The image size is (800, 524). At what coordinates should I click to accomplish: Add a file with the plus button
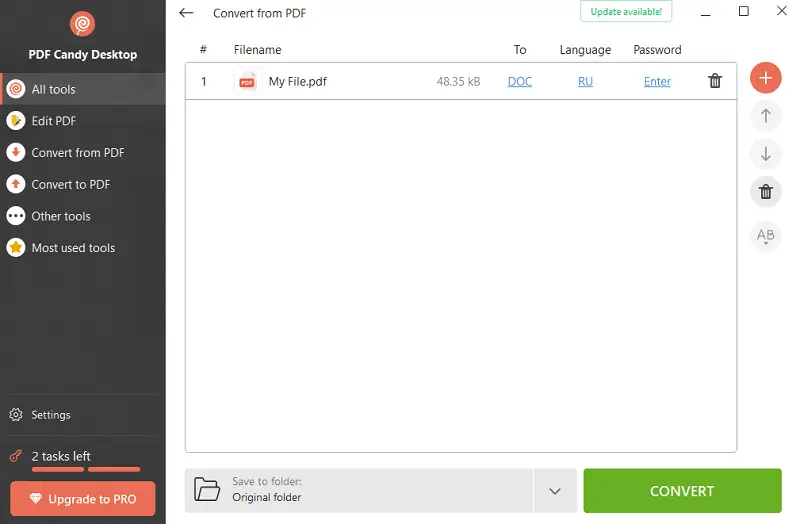[x=765, y=78]
